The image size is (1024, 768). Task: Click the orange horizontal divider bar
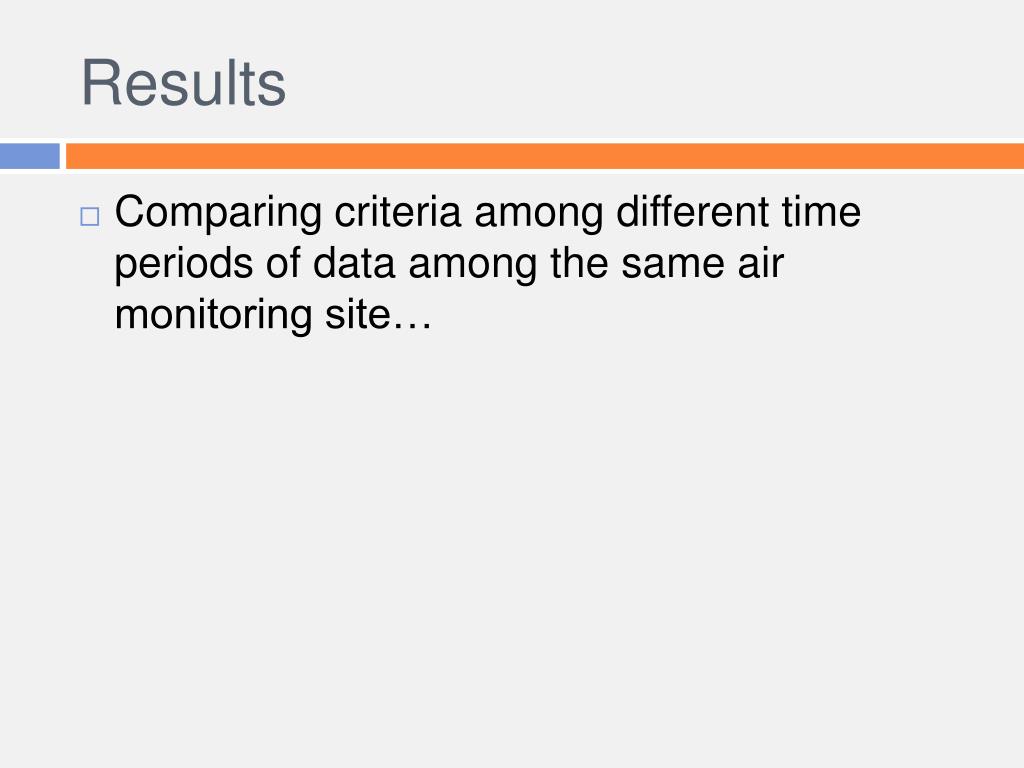pos(545,156)
